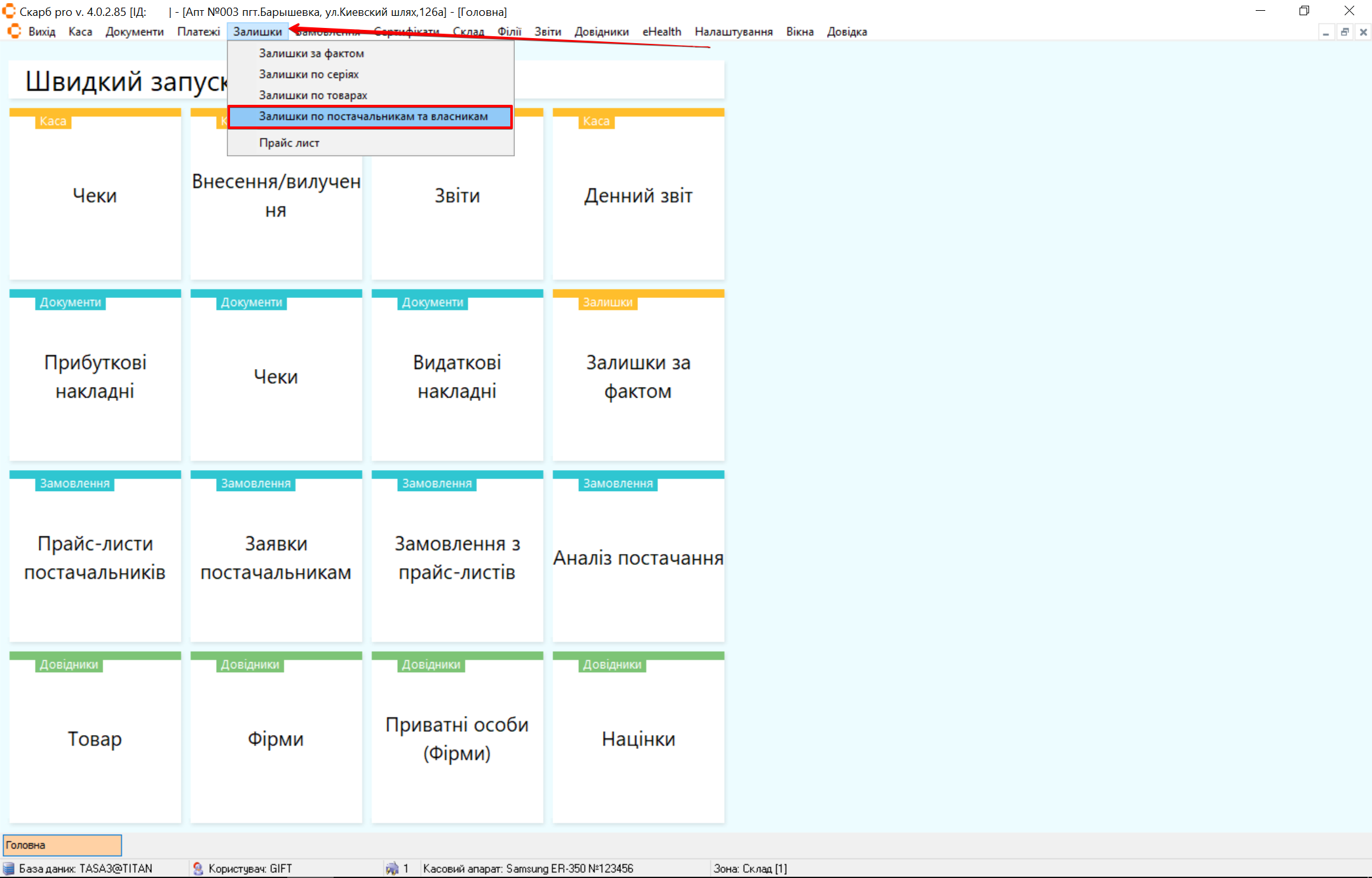Open Приватні особи (Фірми) tile
Image resolution: width=1372 pixels, height=878 pixels.
pyautogui.click(x=457, y=739)
